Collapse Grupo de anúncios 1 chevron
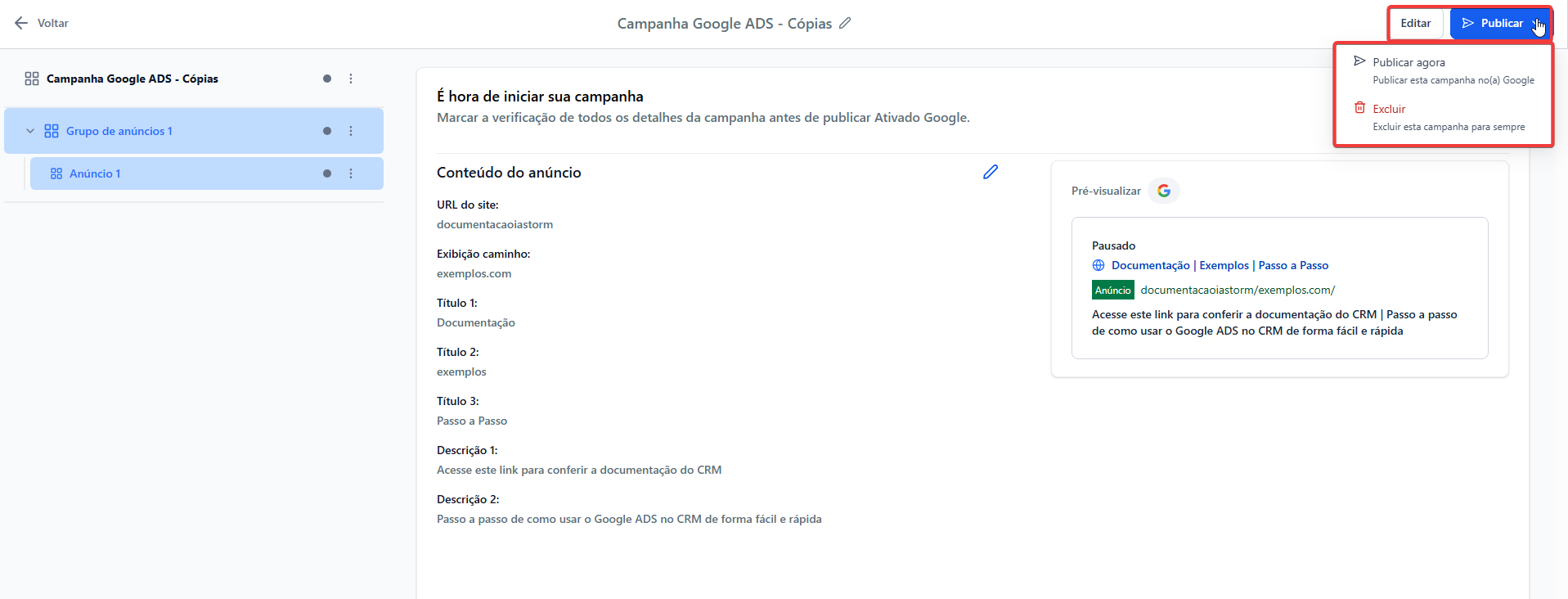 click(30, 131)
